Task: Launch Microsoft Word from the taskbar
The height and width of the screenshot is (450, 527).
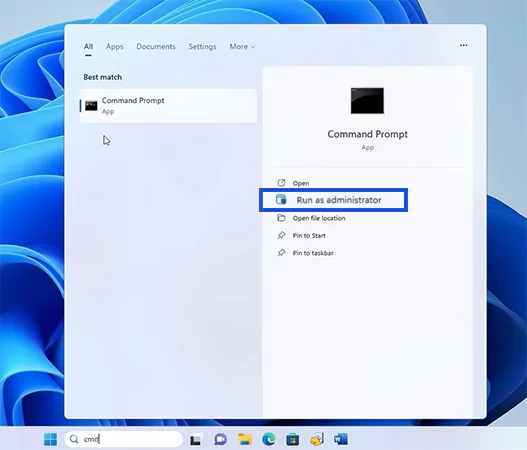Action: [341, 439]
